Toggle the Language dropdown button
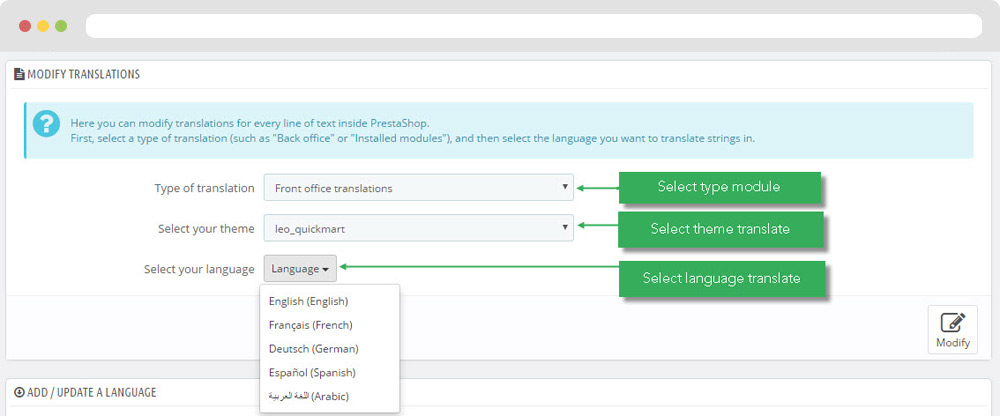Screen dimensions: 1000x416 [300, 269]
